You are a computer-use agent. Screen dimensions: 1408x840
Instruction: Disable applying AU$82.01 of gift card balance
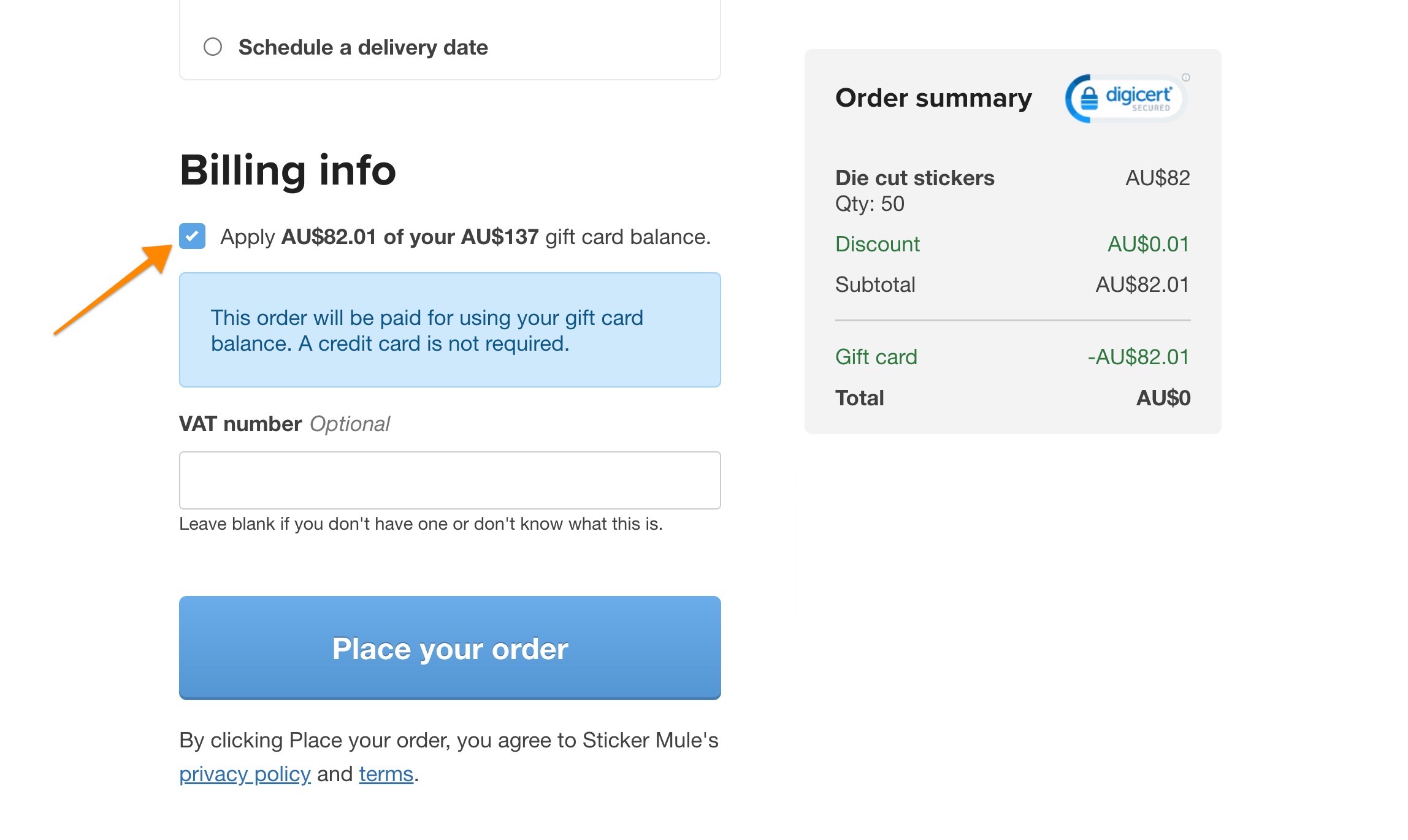point(192,236)
